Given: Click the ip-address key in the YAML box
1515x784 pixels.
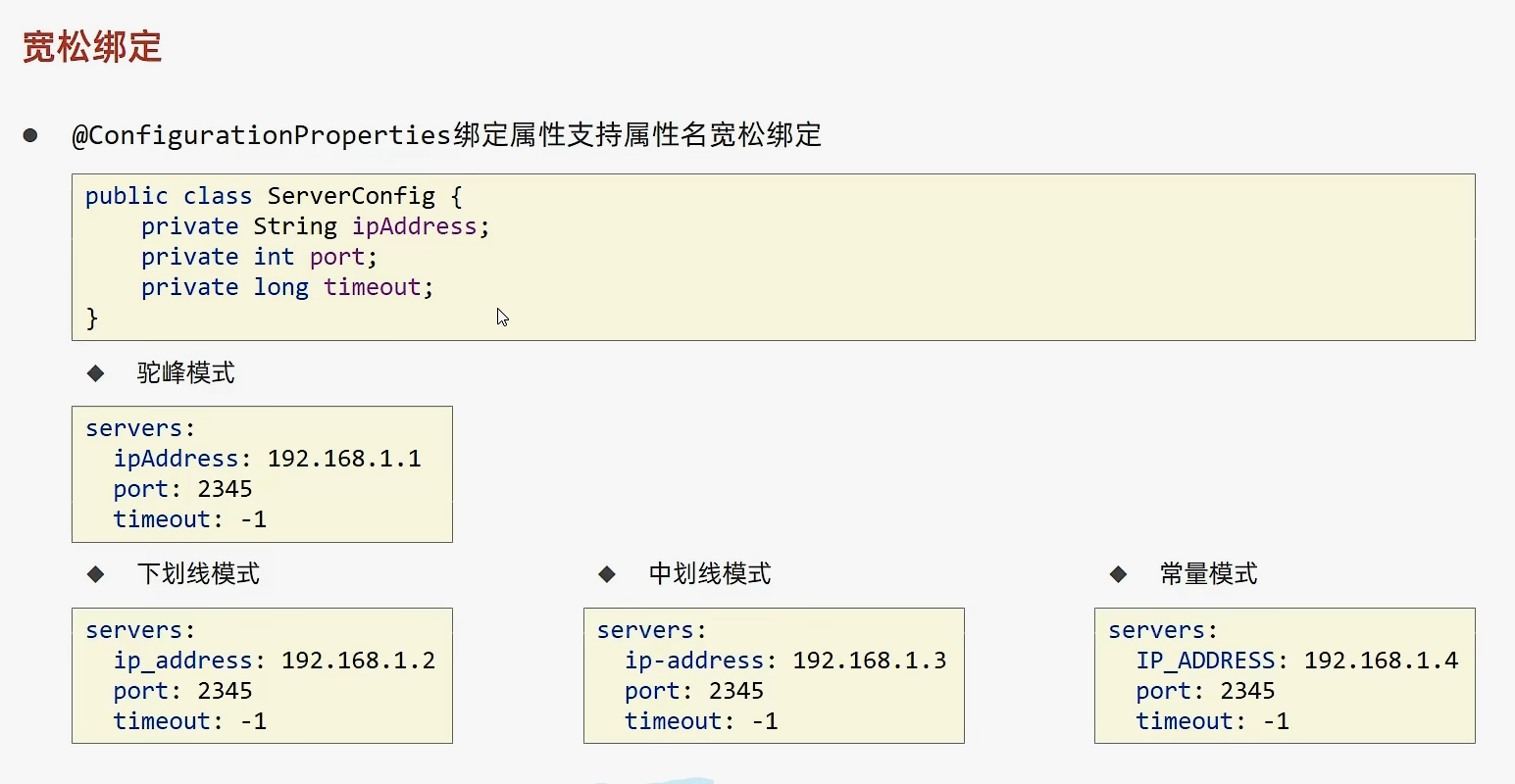Looking at the screenshot, I should pyautogui.click(x=694, y=661).
